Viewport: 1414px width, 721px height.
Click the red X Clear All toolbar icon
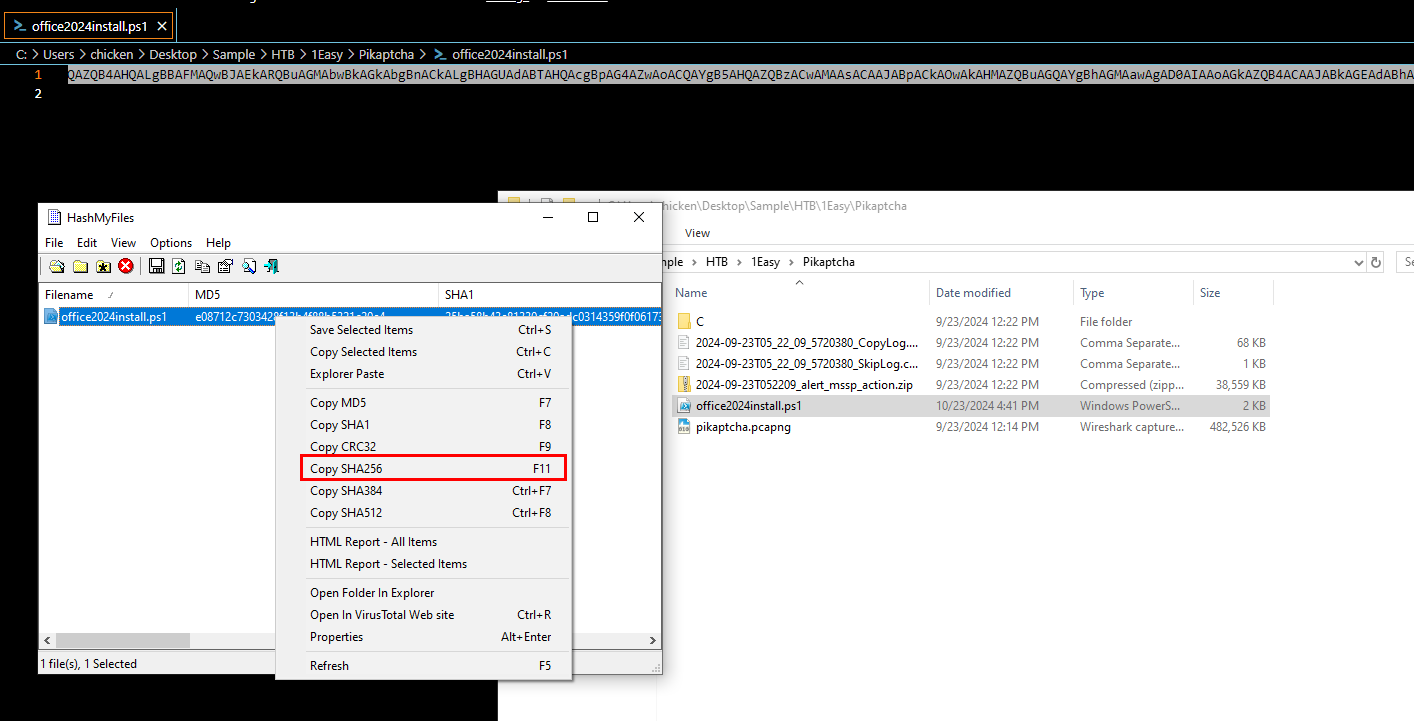click(x=126, y=266)
